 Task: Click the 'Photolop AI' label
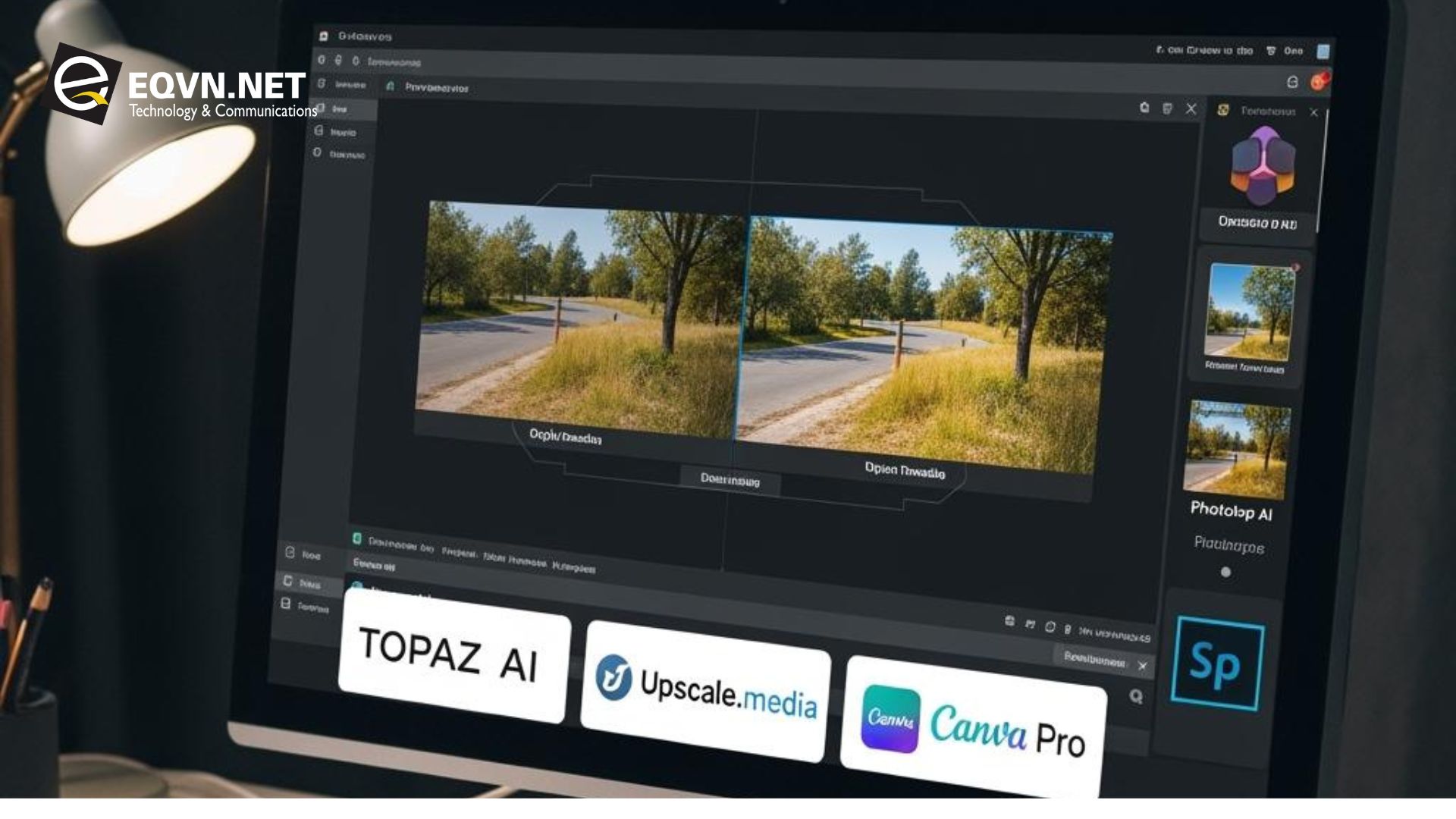click(x=1231, y=510)
